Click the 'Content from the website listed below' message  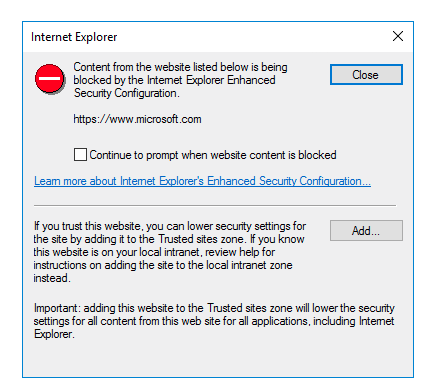[x=180, y=80]
